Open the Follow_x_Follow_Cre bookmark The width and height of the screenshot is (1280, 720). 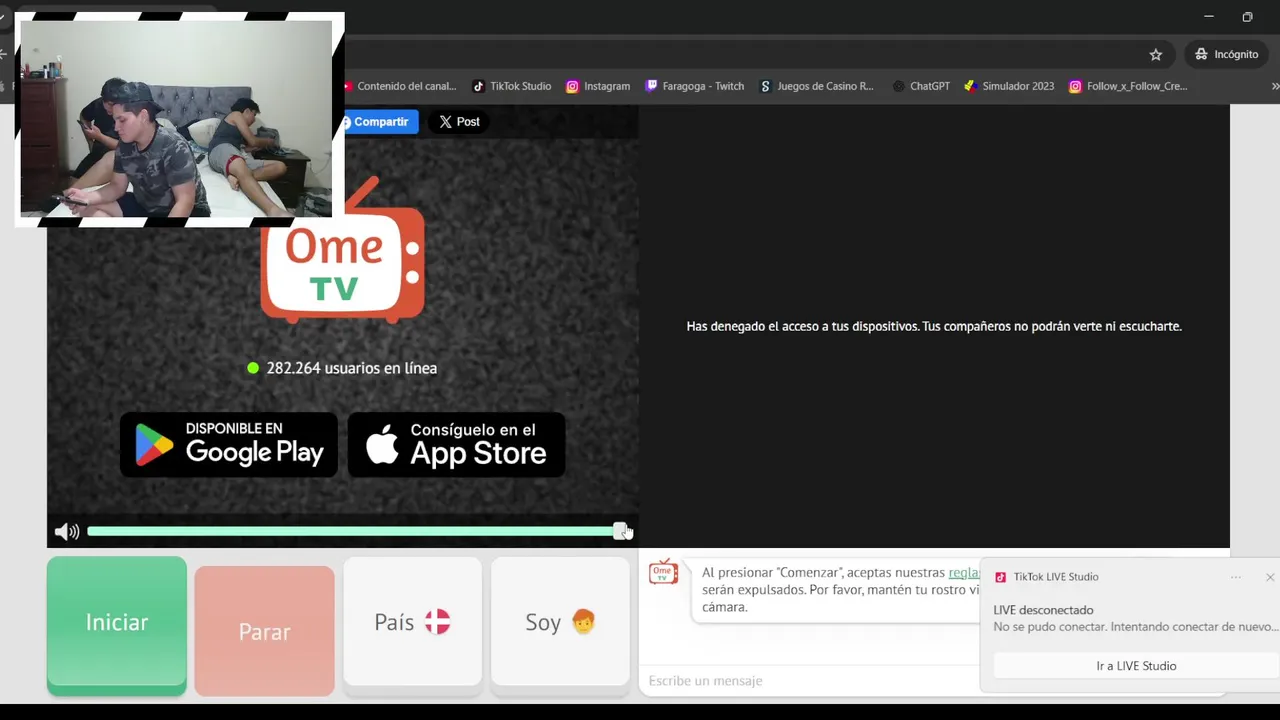tap(1128, 86)
